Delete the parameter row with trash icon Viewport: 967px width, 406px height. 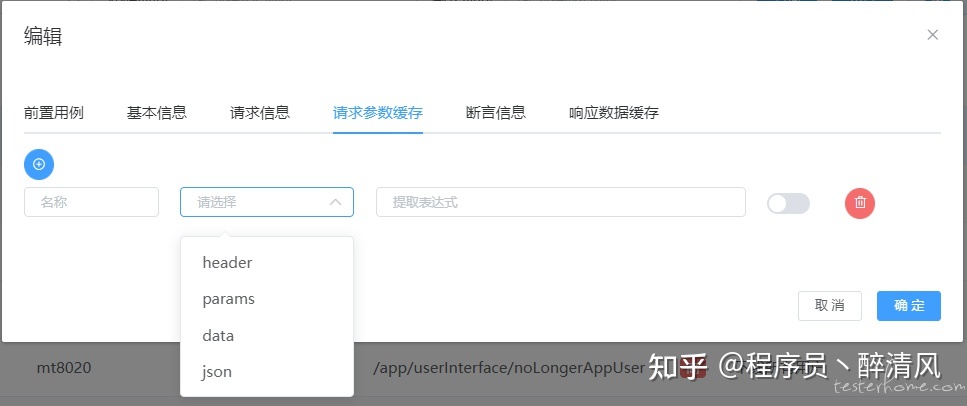click(860, 203)
